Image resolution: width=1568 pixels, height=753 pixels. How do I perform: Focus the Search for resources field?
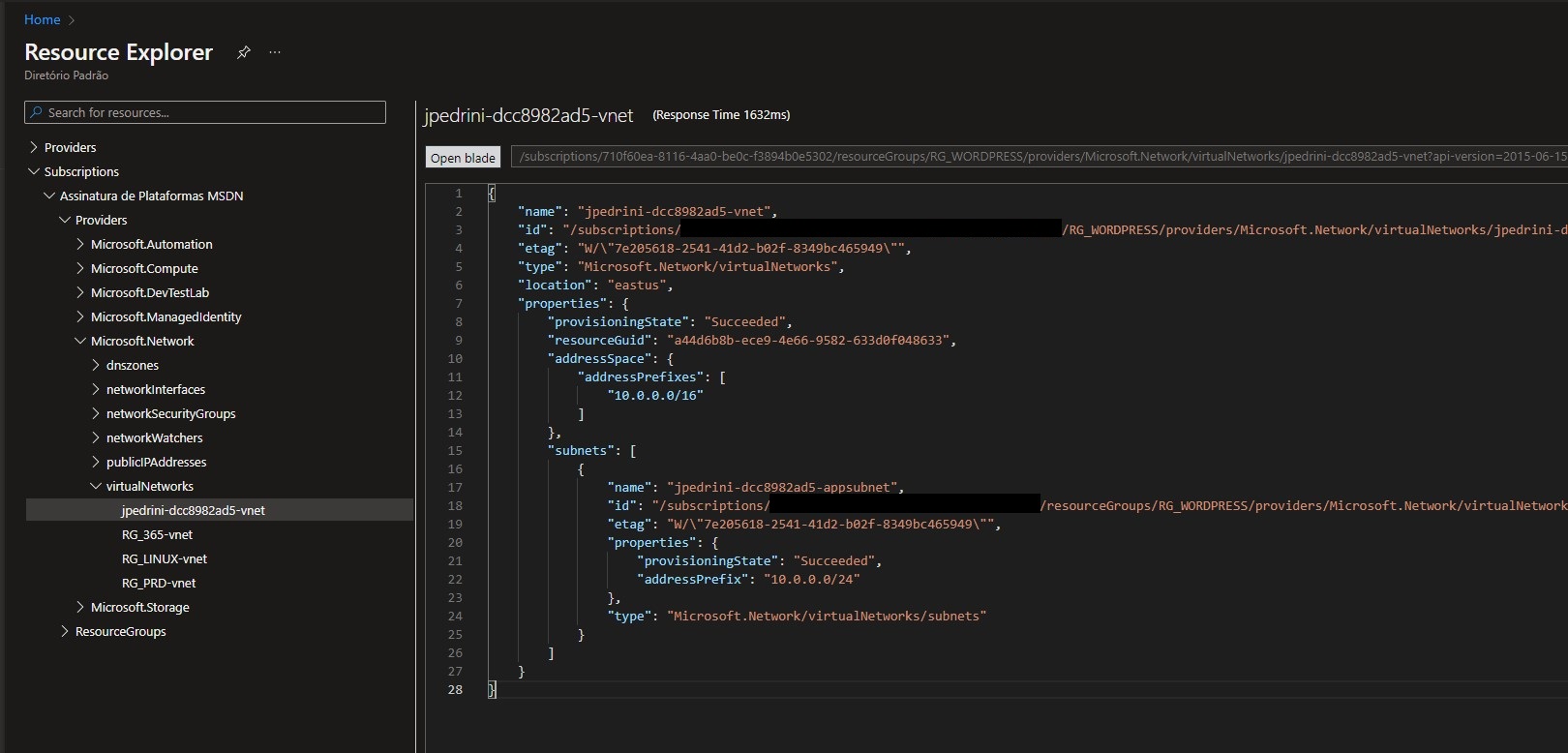pyautogui.click(x=205, y=112)
